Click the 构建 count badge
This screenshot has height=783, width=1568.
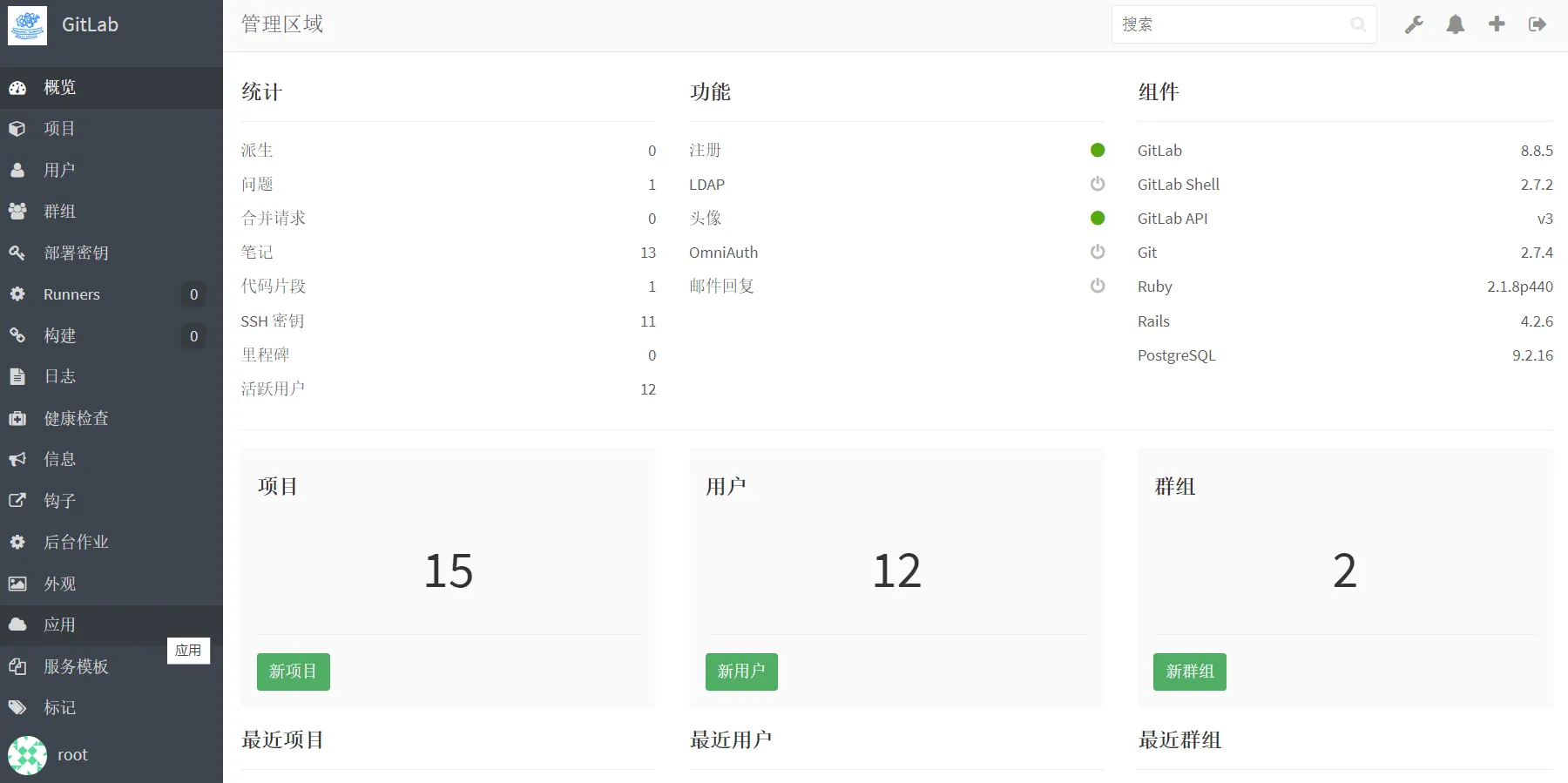(193, 336)
